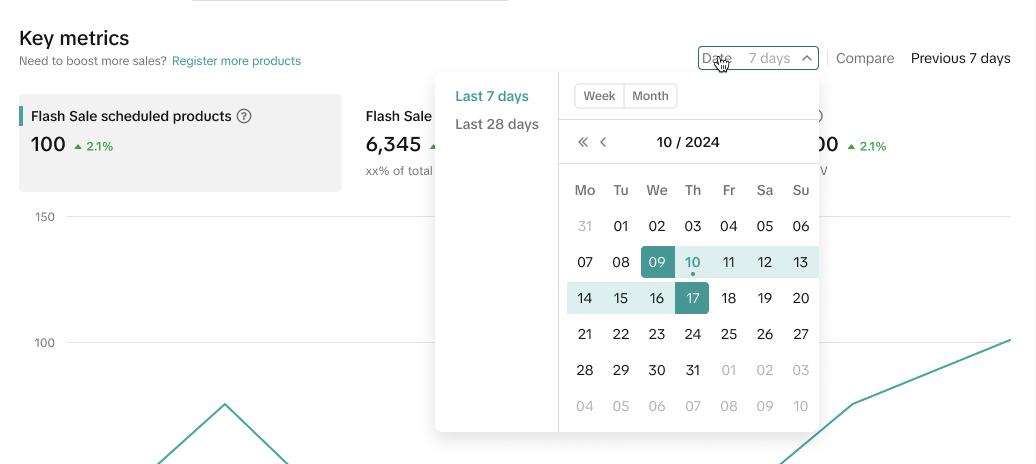
Task: Switch to Month view toggle
Action: [650, 96]
